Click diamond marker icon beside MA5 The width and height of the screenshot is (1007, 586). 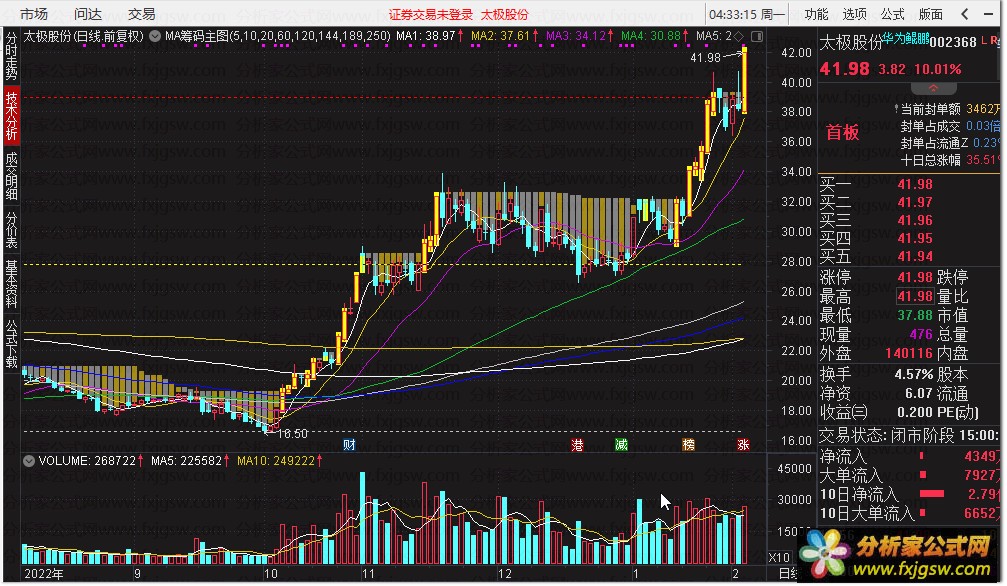[x=739, y=36]
